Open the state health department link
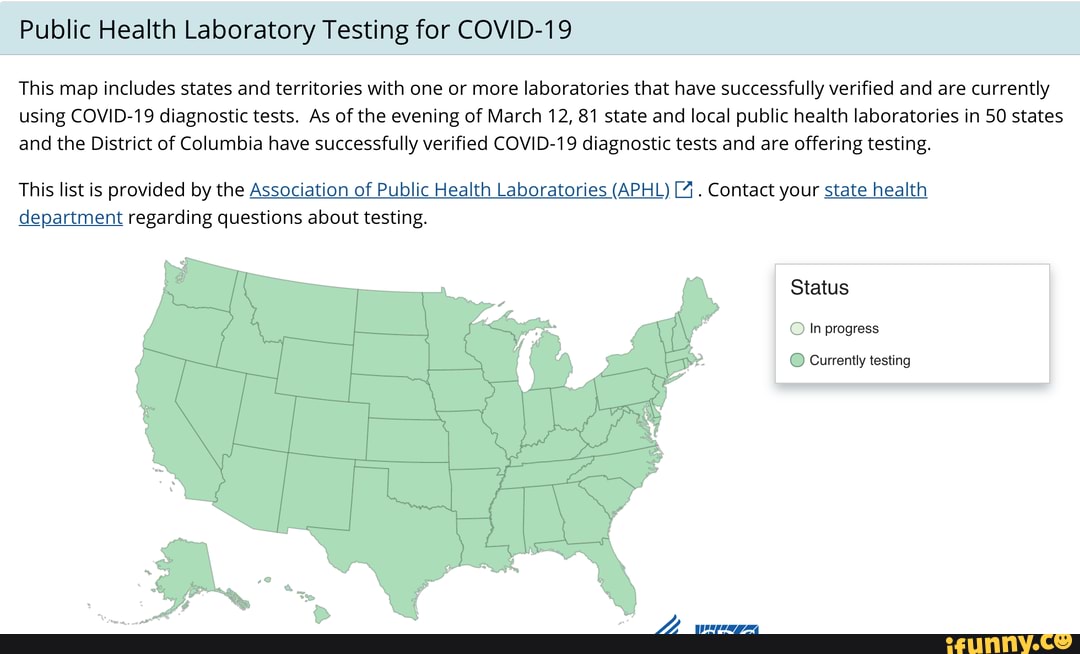Viewport: 1080px width, 654px height. tap(875, 189)
